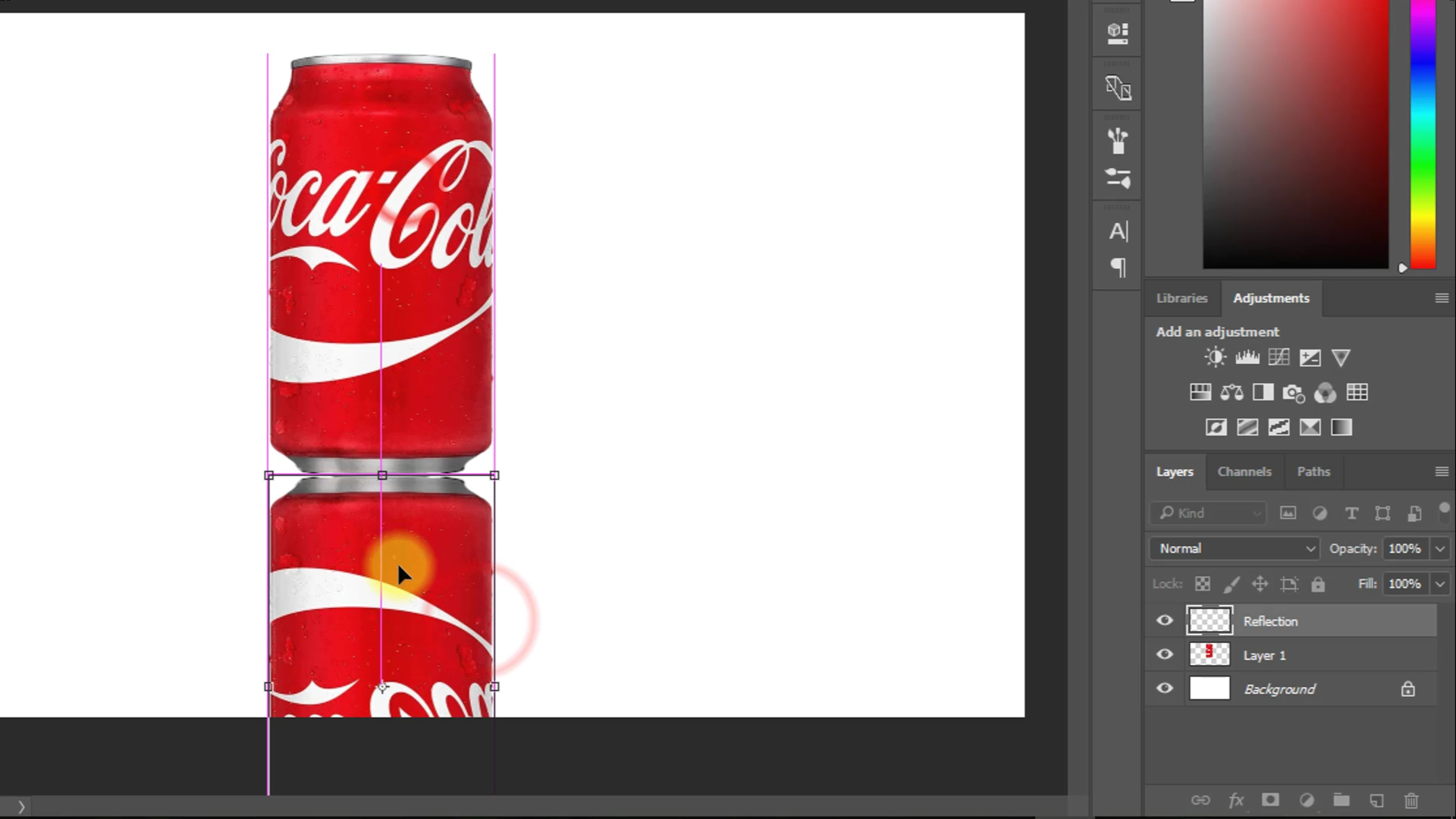Open the Brush Settings panel icon
Screen dimensions: 1456x819
coord(1118,178)
